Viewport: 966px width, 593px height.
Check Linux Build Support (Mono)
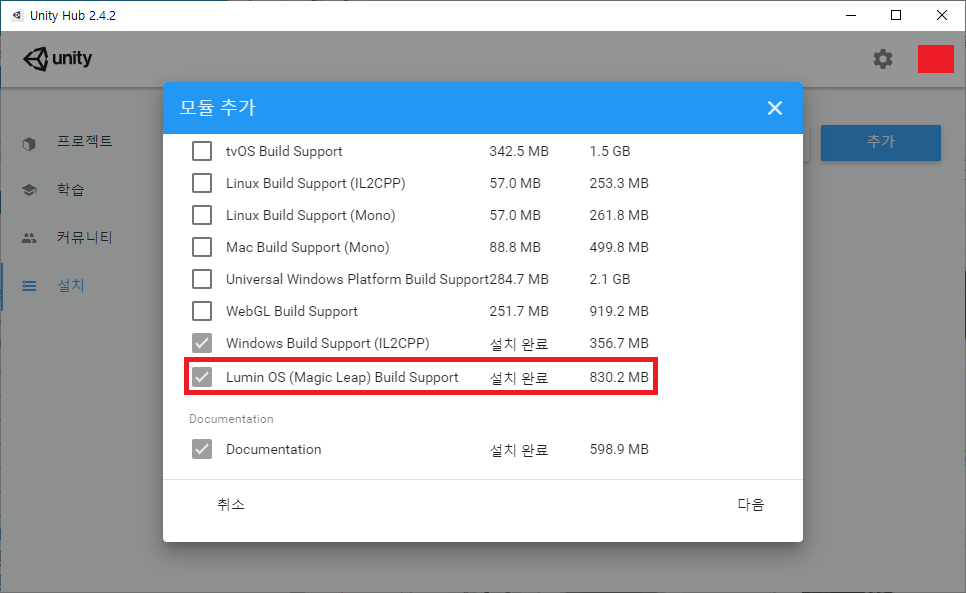coord(202,215)
